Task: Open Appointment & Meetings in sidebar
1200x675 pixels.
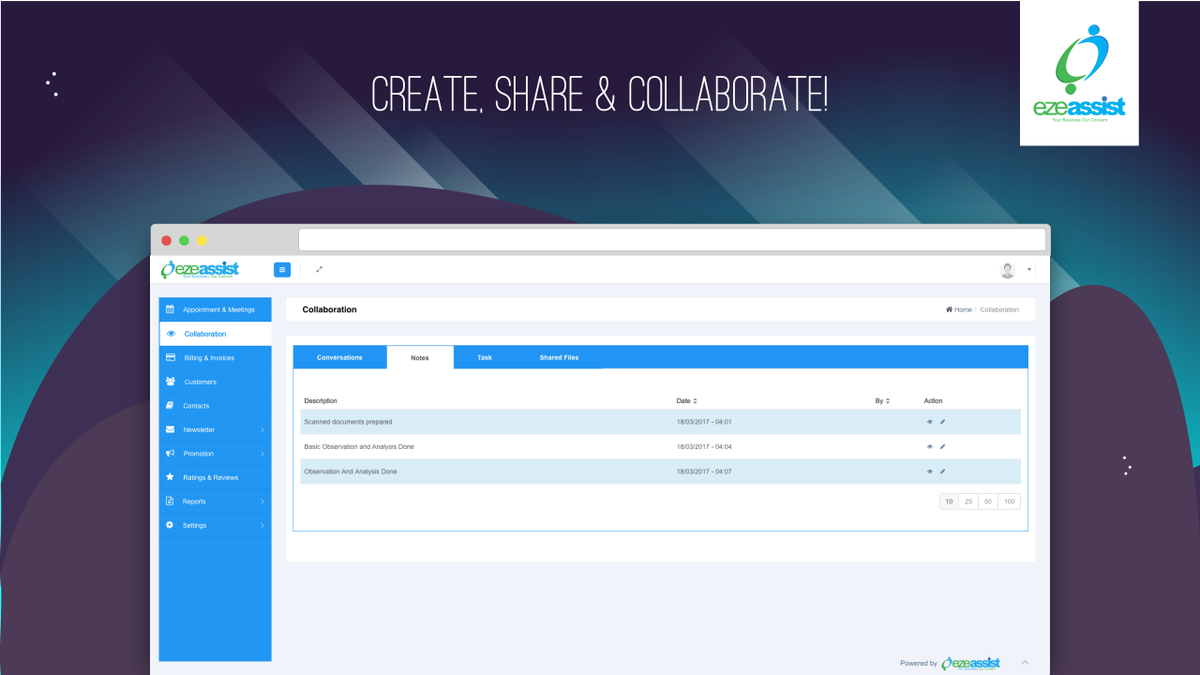Action: point(215,310)
